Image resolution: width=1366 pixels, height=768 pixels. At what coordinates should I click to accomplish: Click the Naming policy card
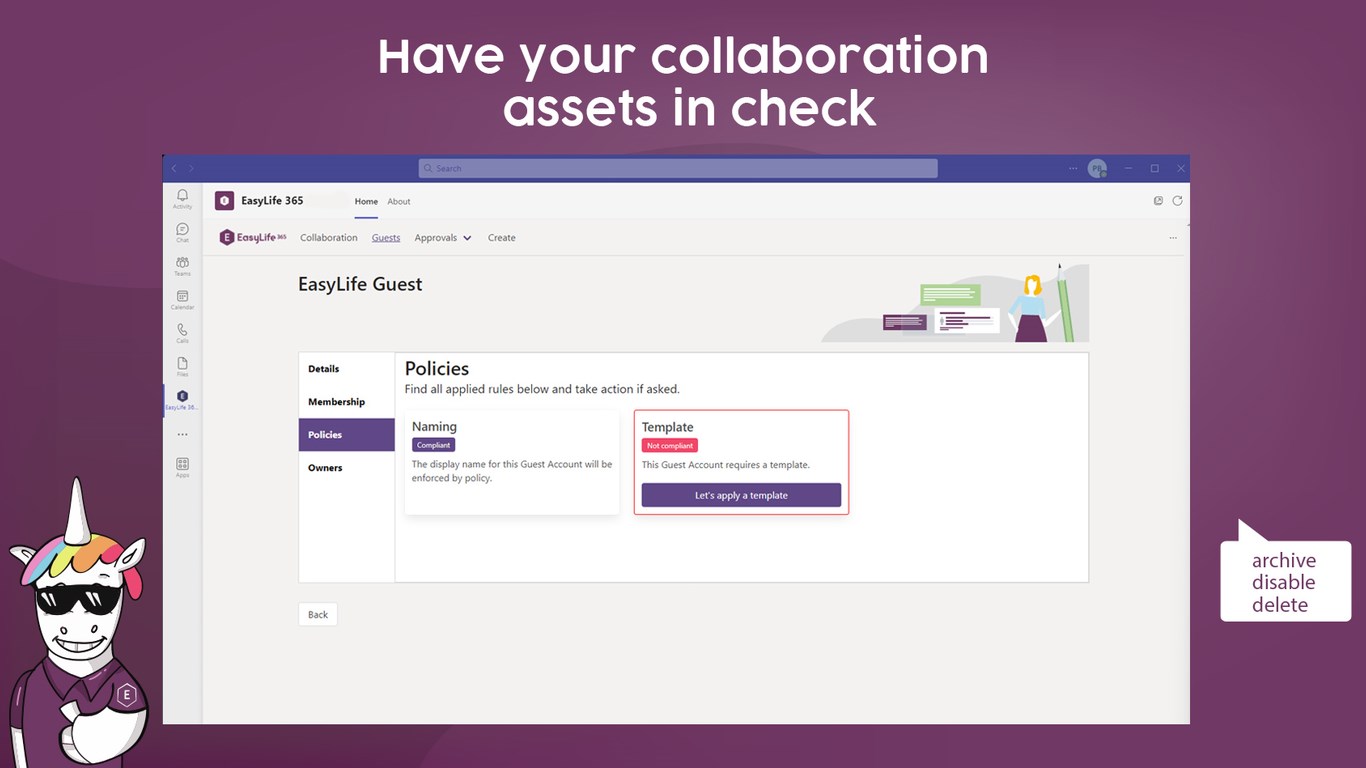[512, 462]
